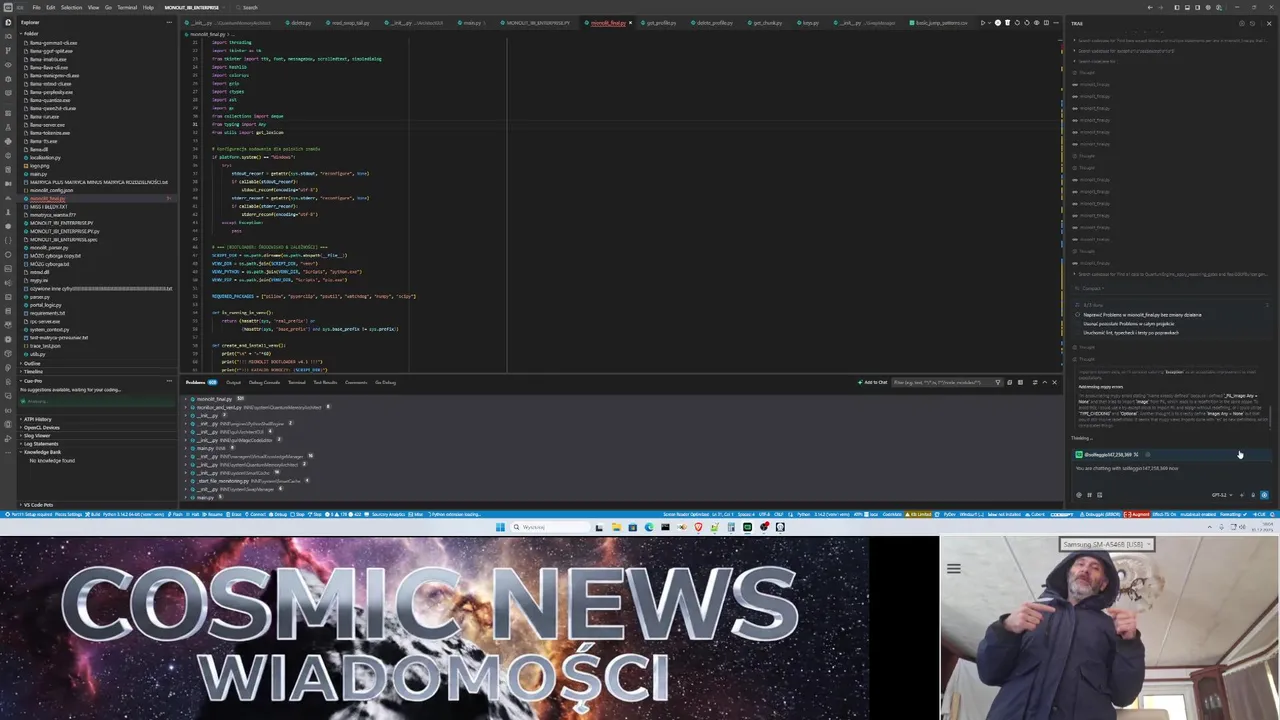Expand the Log Statements section
The image size is (1280, 720).
tap(40, 444)
